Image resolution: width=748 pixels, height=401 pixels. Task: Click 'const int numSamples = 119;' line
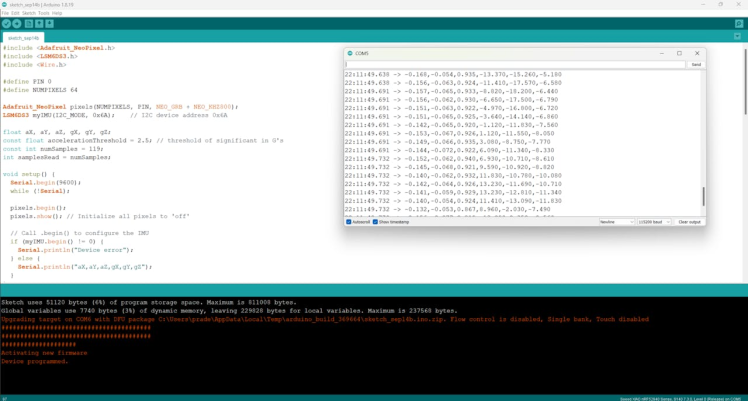point(53,149)
